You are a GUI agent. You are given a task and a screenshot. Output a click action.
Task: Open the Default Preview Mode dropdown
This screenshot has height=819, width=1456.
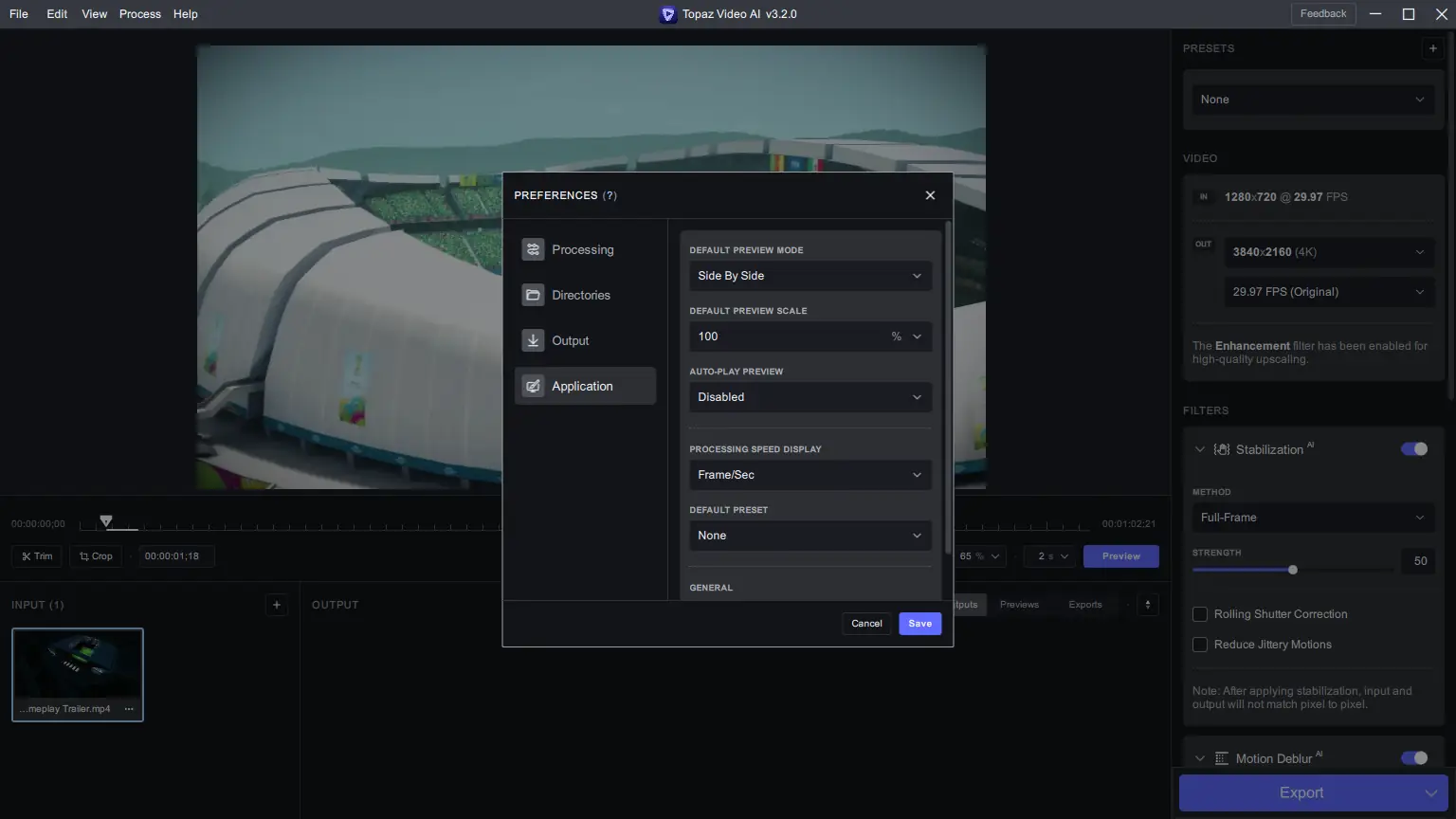tap(810, 276)
